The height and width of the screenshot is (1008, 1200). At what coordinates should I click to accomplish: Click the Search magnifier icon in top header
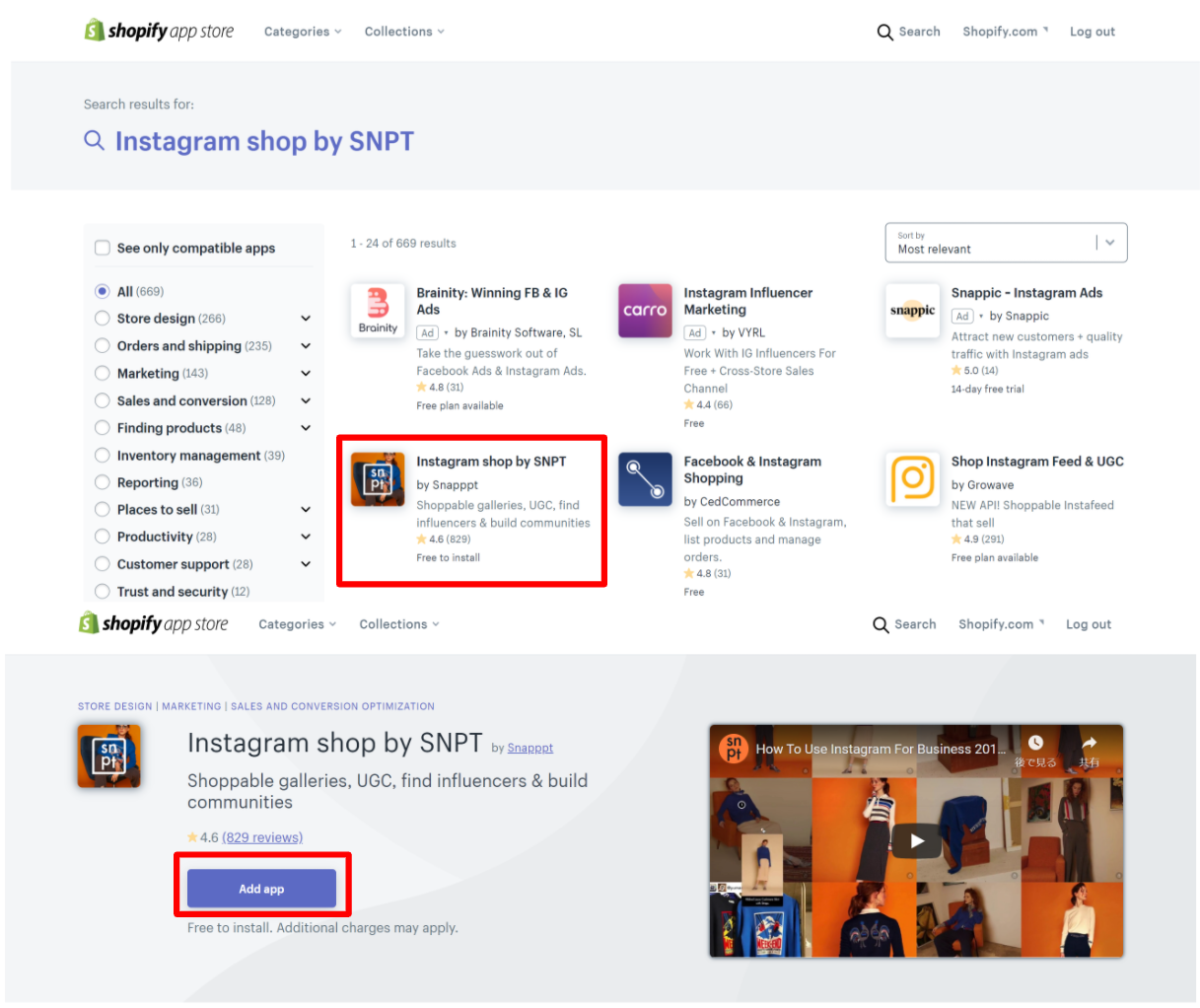pyautogui.click(x=884, y=32)
